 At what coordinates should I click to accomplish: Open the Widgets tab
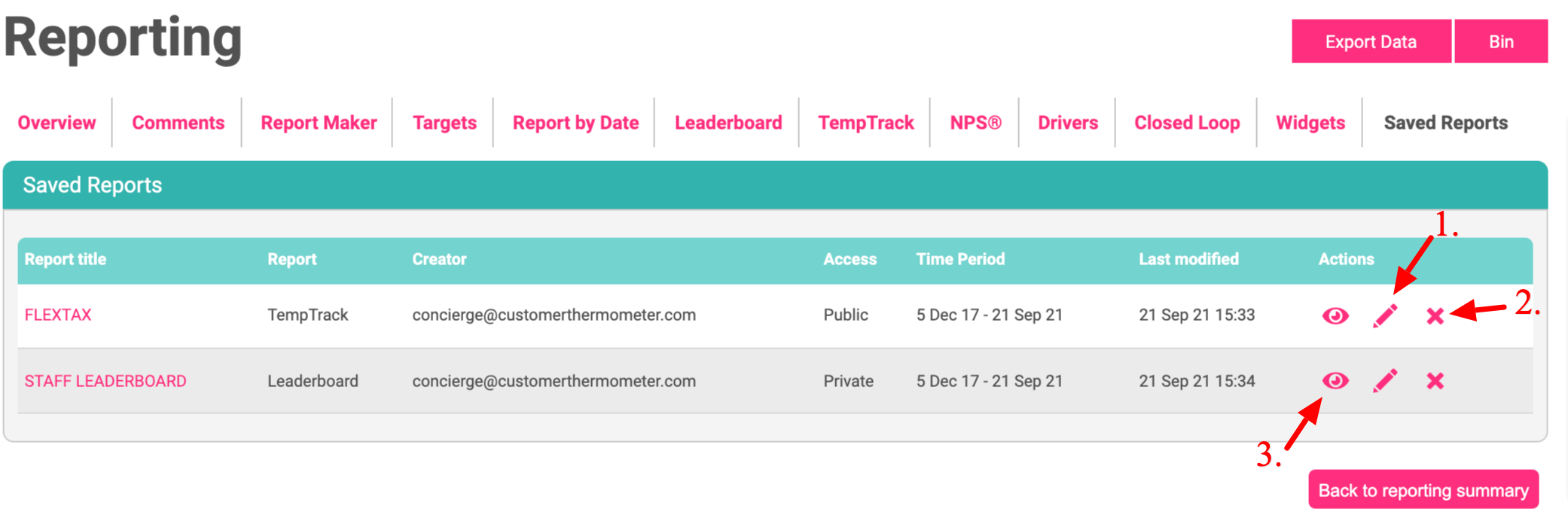click(1310, 123)
